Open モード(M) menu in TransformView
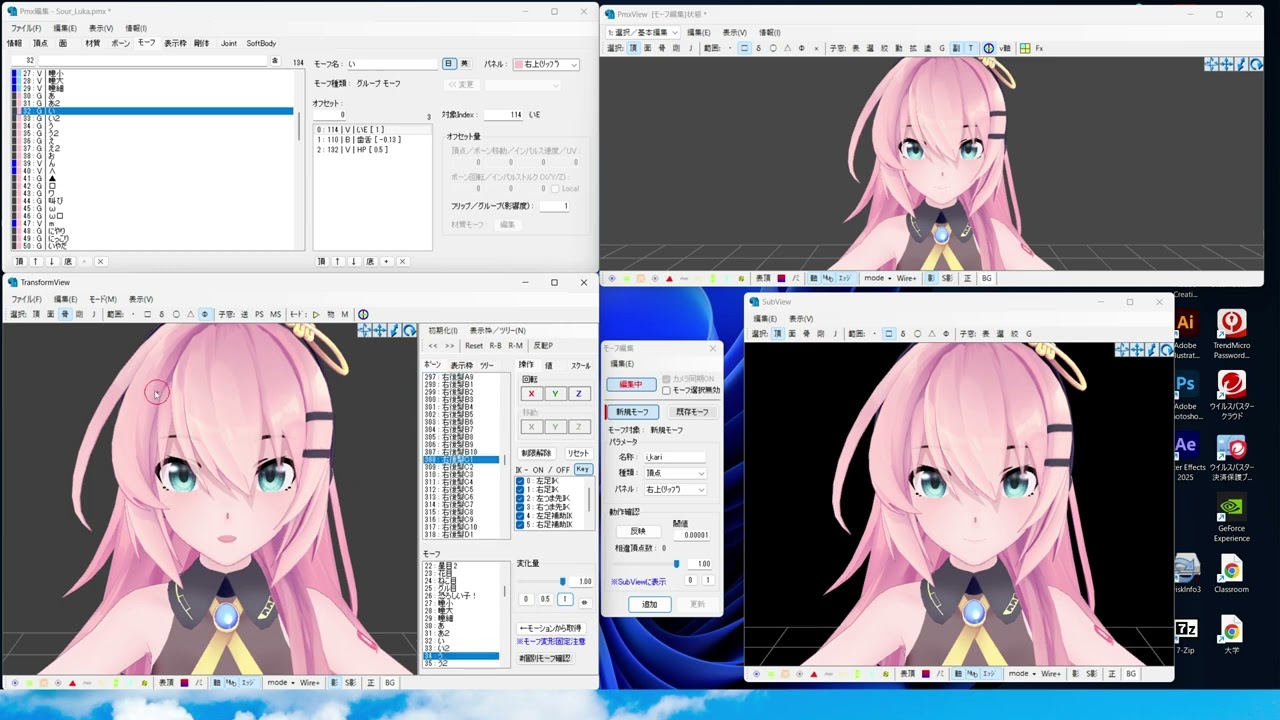Viewport: 1280px width, 720px height. pos(103,299)
